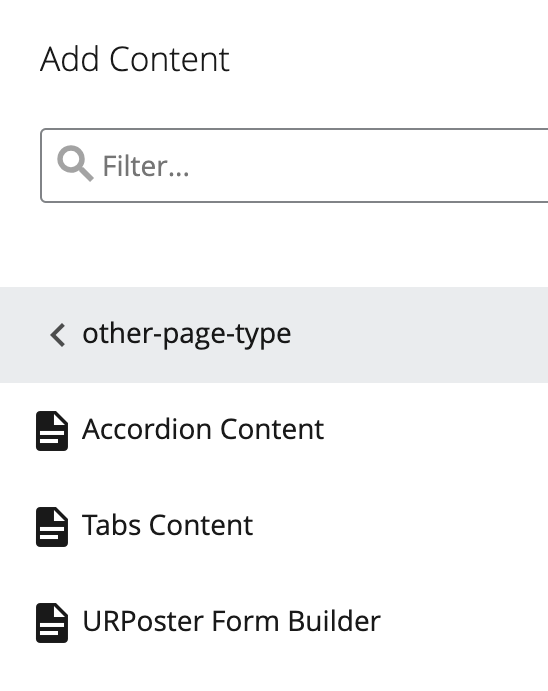The height and width of the screenshot is (691, 548).
Task: Click the Accordion Content document icon
Action: [x=52, y=431]
